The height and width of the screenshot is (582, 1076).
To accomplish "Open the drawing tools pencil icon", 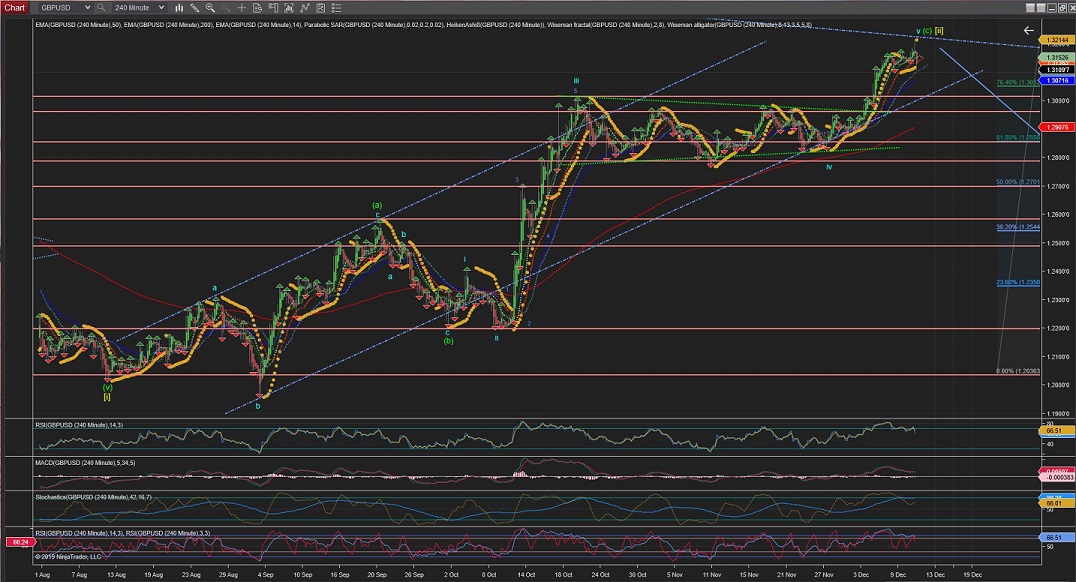I will coord(194,8).
